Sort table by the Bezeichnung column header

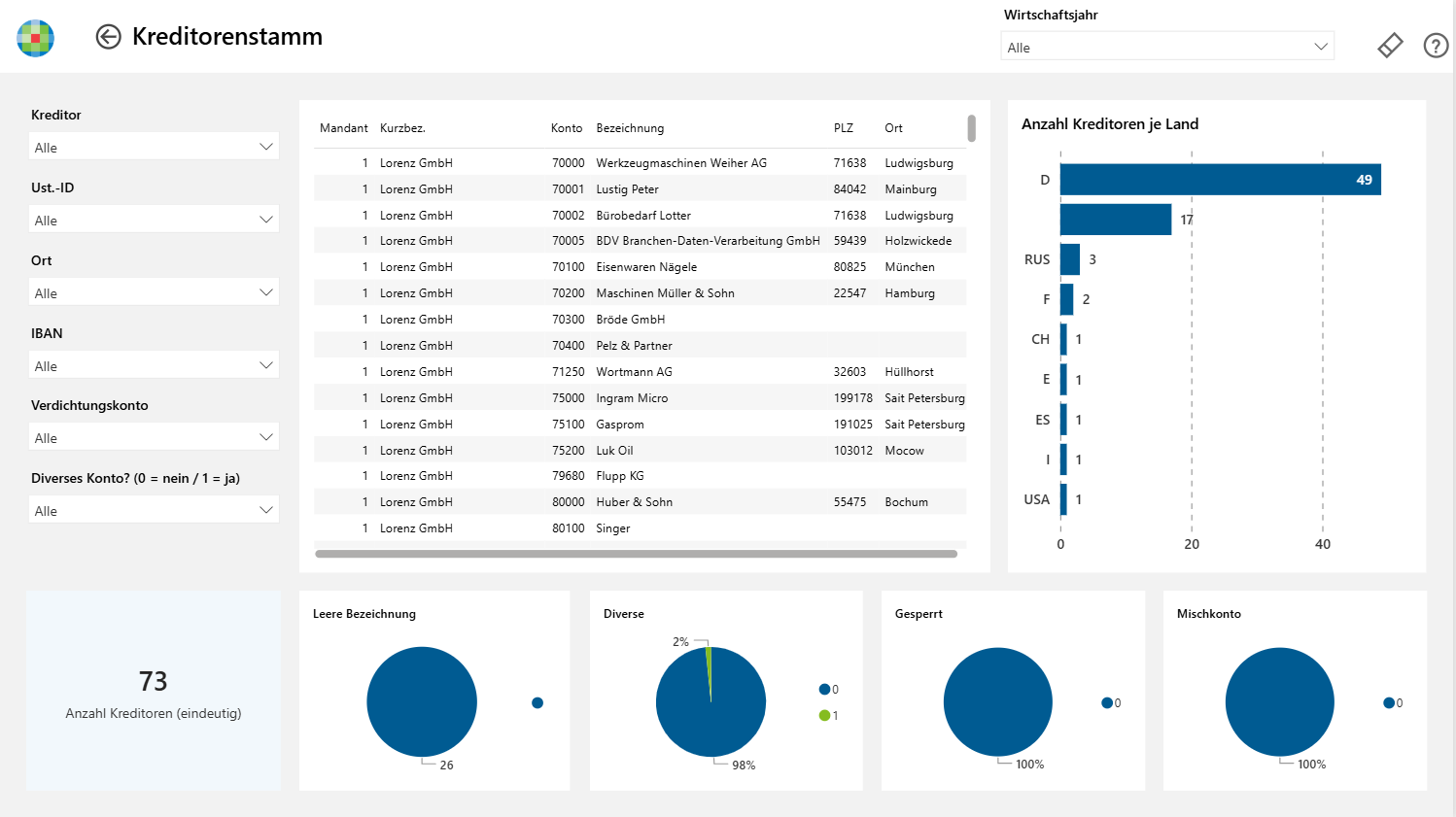[630, 128]
